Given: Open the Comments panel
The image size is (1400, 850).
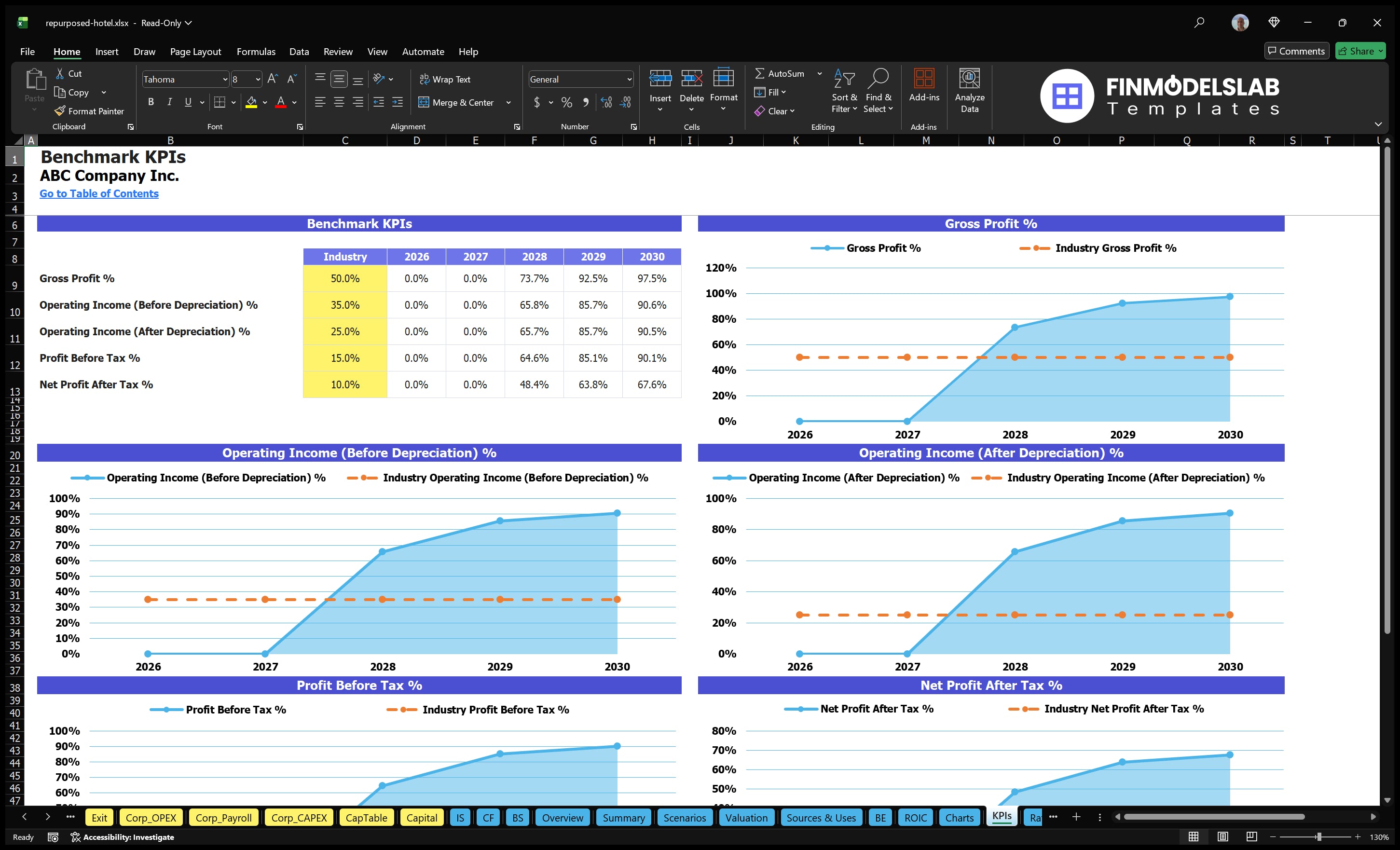Looking at the screenshot, I should point(1297,51).
